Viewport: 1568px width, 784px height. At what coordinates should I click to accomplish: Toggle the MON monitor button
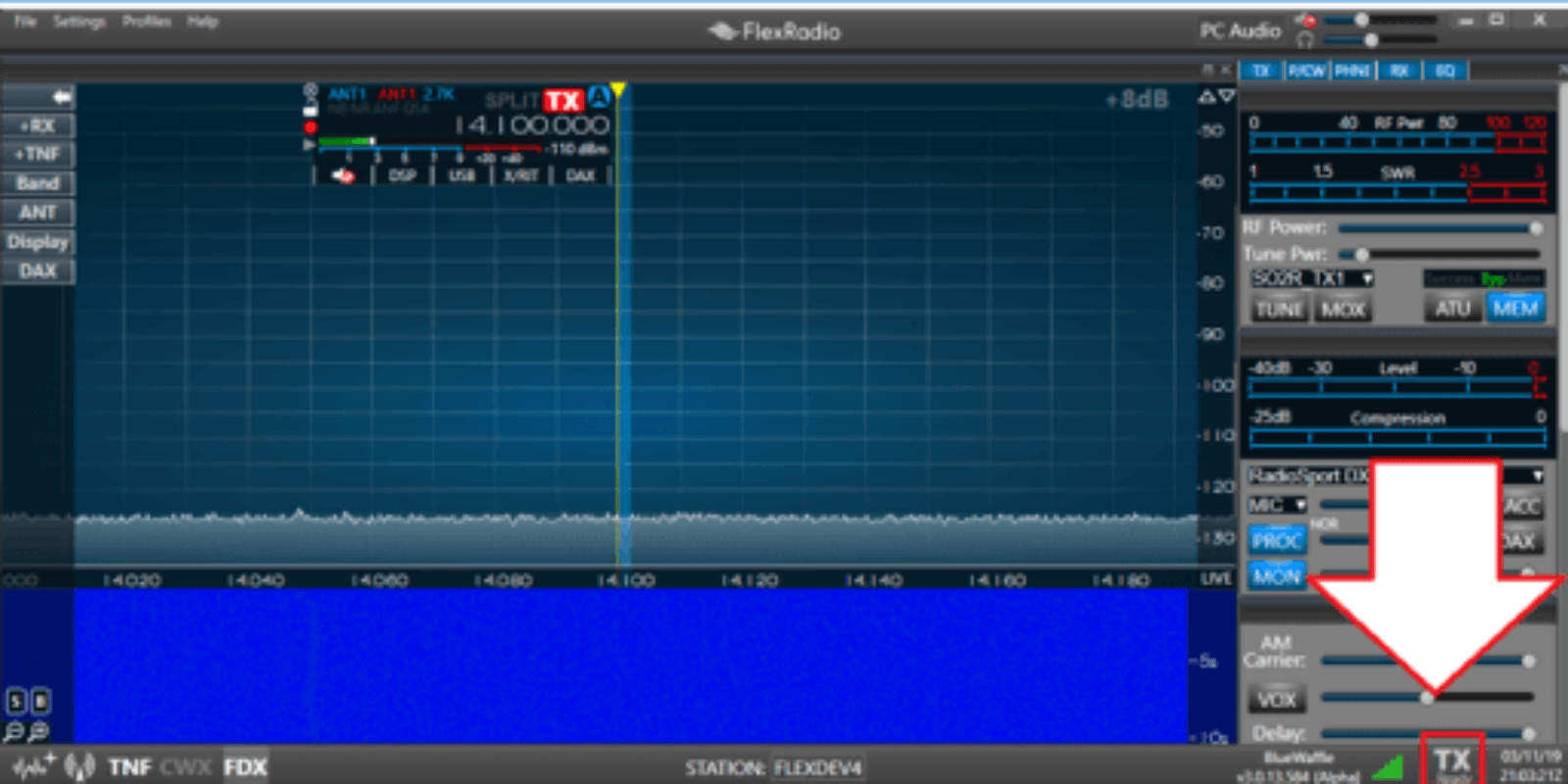pos(1276,576)
